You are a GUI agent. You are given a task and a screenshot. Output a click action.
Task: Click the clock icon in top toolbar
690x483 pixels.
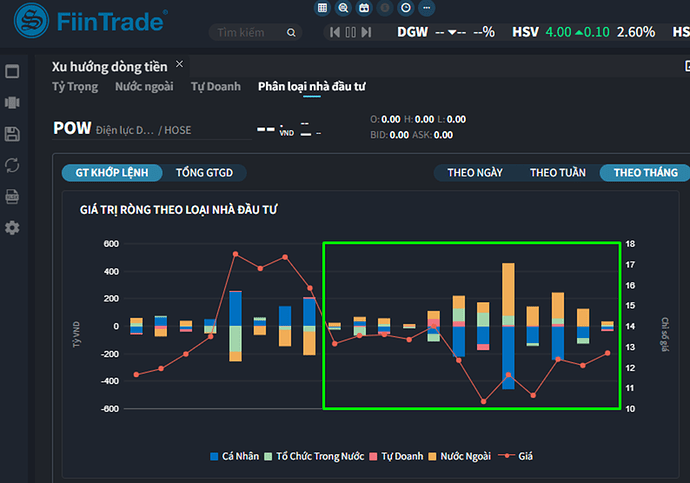[x=406, y=8]
